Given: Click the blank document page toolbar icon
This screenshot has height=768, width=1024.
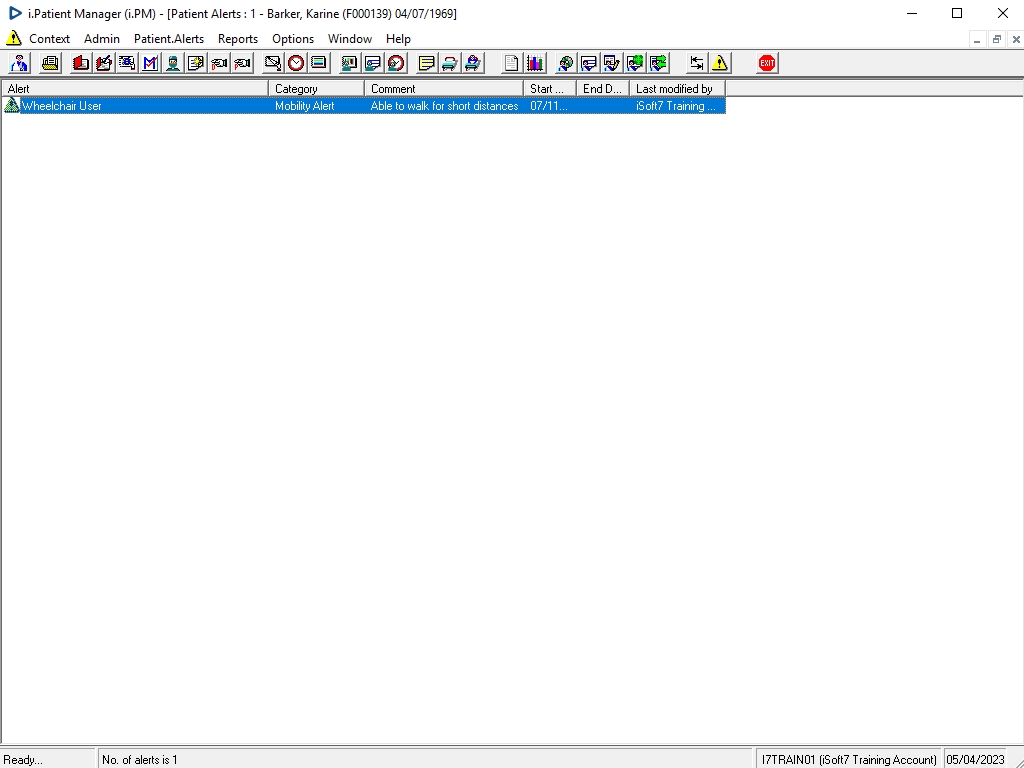Looking at the screenshot, I should [511, 63].
